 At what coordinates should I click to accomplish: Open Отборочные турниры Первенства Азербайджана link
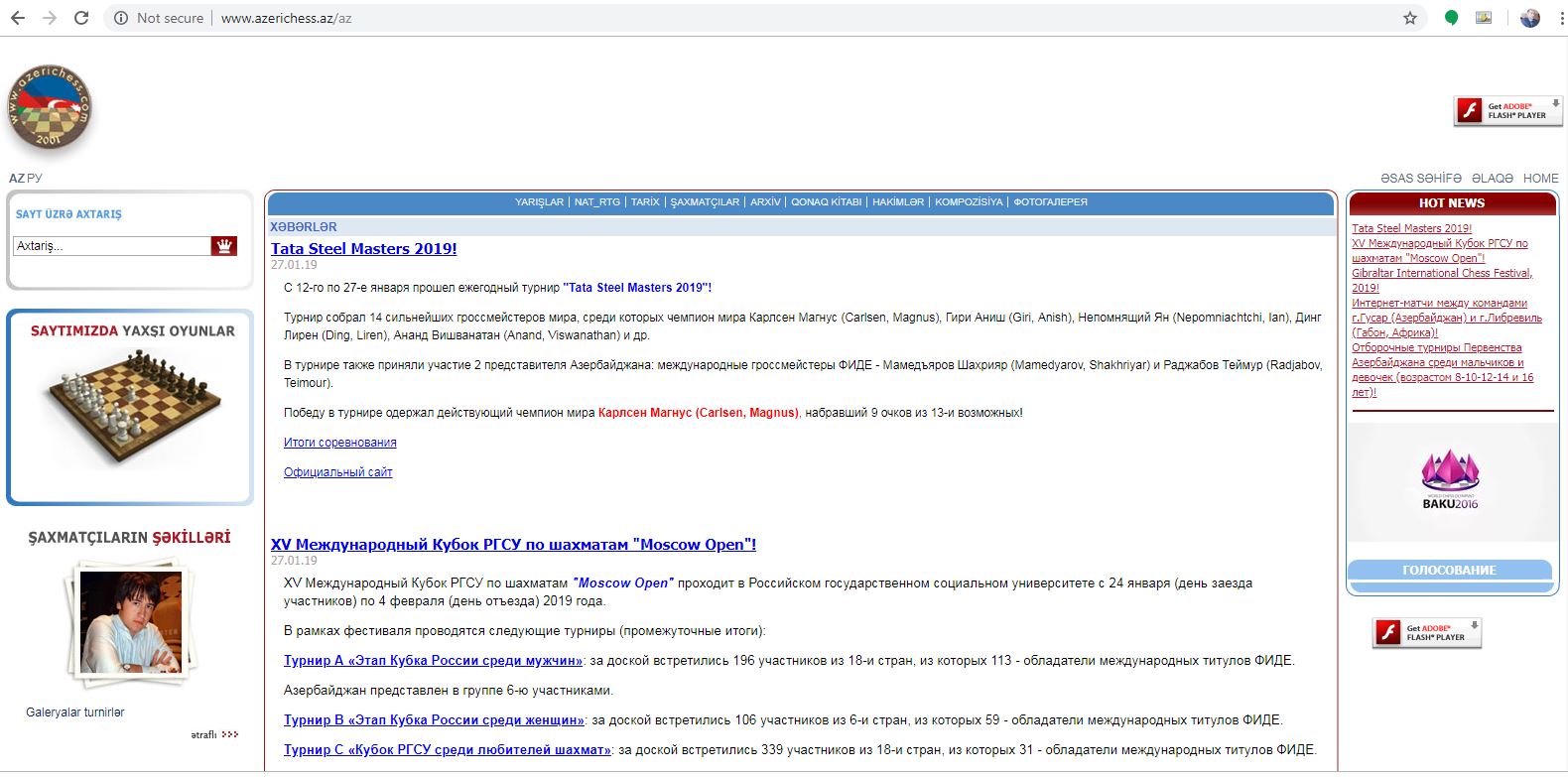coord(1442,370)
